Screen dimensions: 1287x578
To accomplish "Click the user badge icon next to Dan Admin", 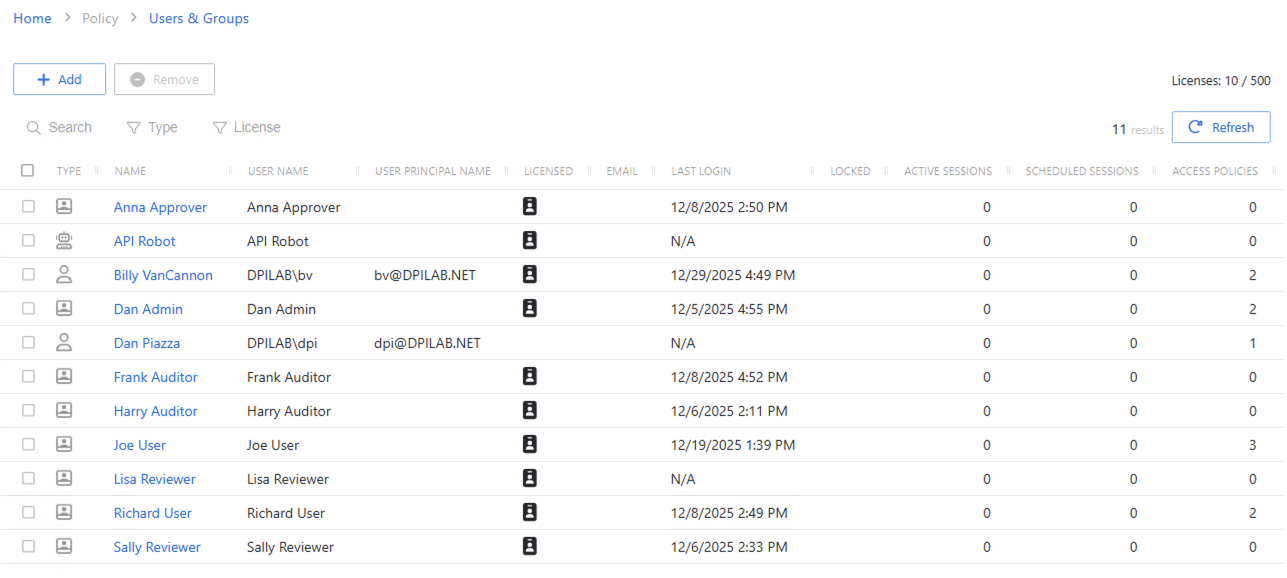I will 63,308.
